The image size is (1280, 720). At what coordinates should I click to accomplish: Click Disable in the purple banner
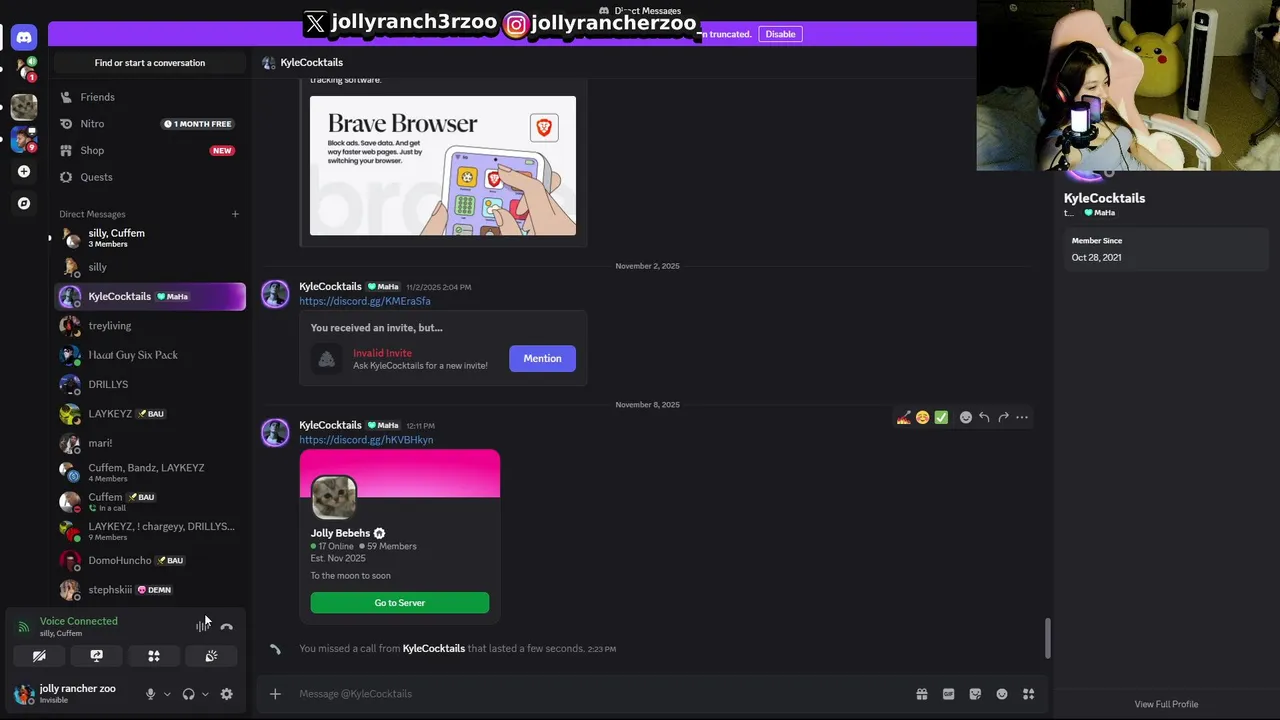[x=780, y=34]
